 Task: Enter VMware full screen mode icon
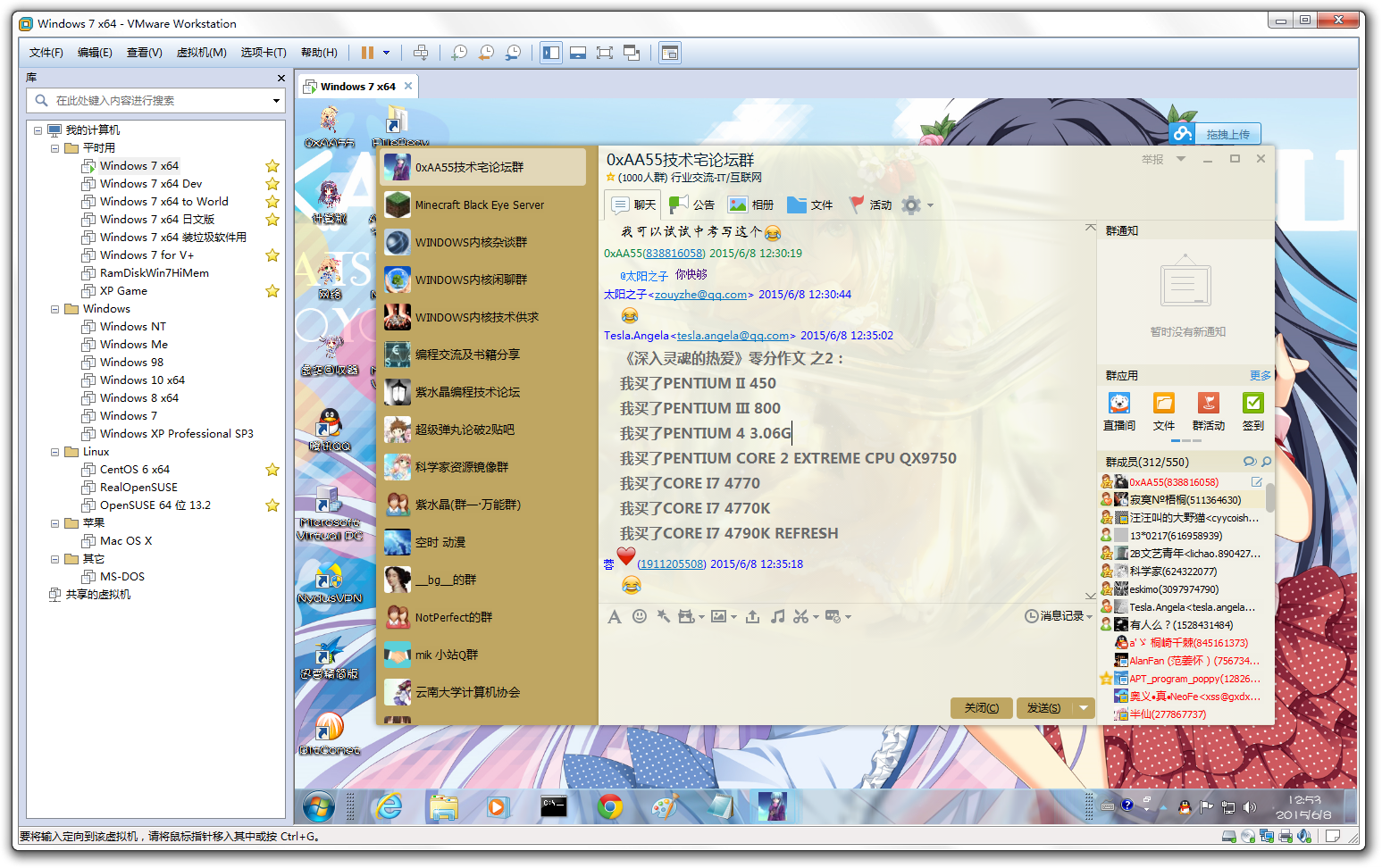tap(605, 53)
